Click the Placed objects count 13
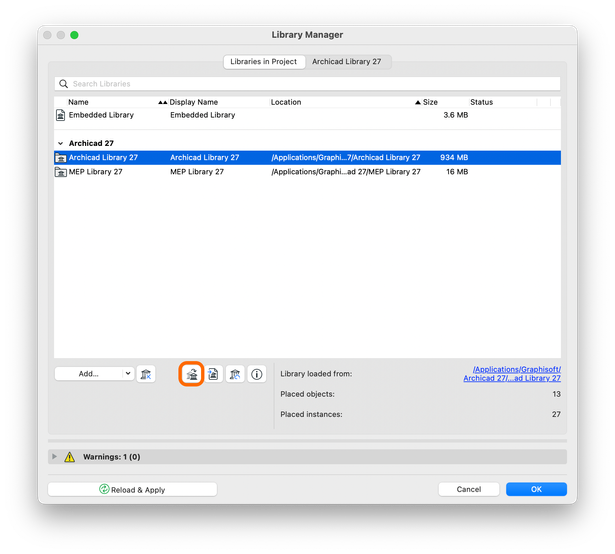This screenshot has width=615, height=554. (557, 394)
